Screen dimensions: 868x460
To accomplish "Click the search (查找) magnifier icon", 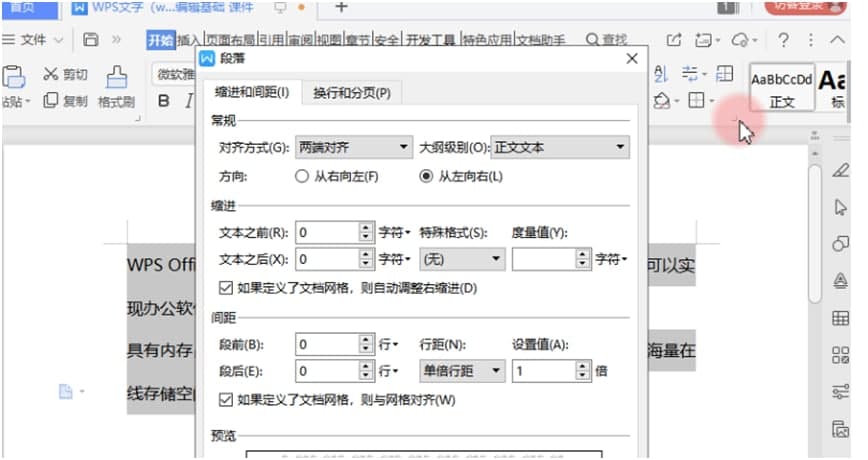I will (x=592, y=40).
